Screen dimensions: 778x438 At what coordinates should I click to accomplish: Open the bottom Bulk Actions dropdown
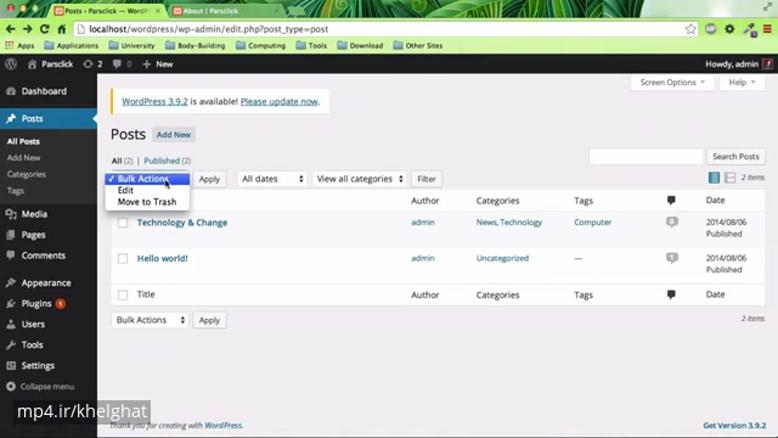tap(150, 320)
